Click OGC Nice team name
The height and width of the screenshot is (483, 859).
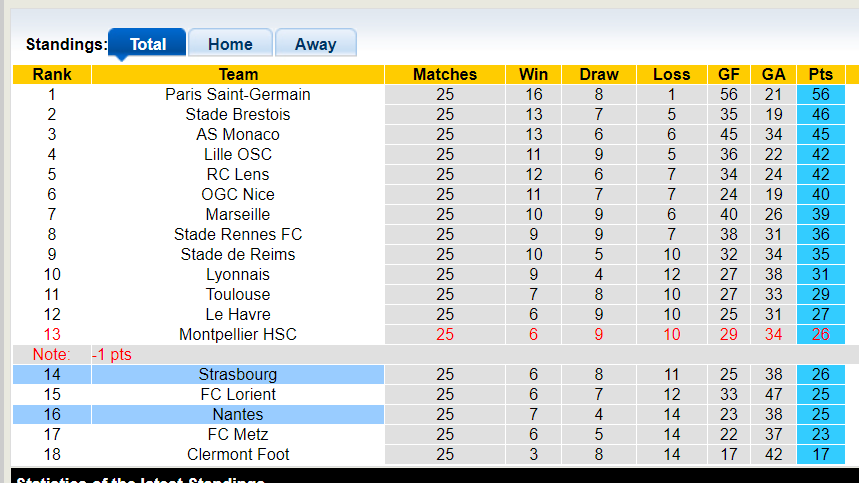(238, 194)
